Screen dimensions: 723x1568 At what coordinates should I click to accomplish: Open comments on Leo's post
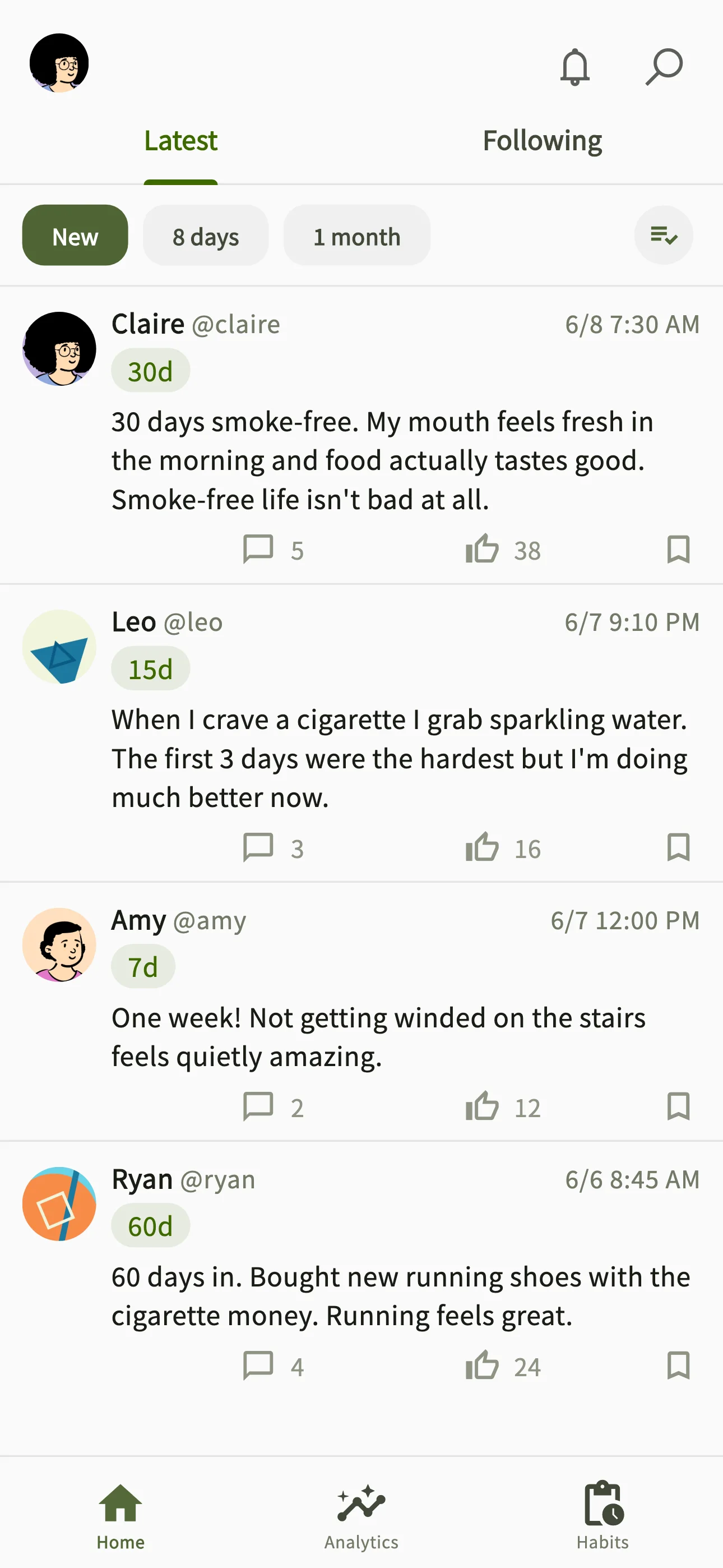point(258,847)
